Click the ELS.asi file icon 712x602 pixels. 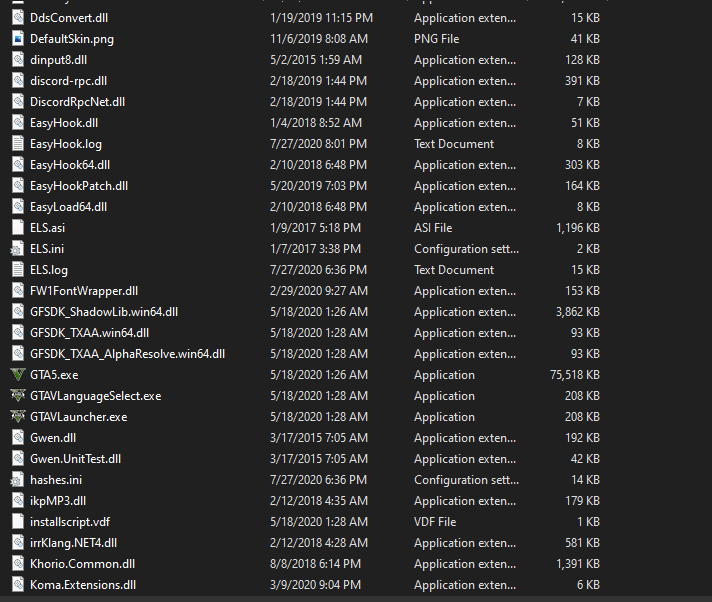[x=18, y=227]
